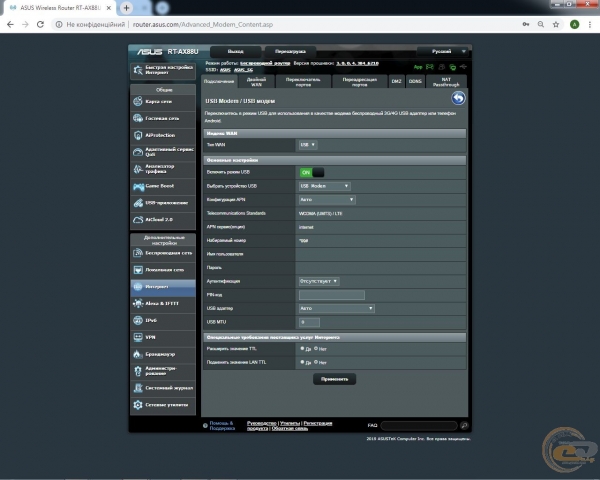This screenshot has height=480, width=600.
Task: Open Alexa & IFTTT in the sidebar
Action: [163, 304]
